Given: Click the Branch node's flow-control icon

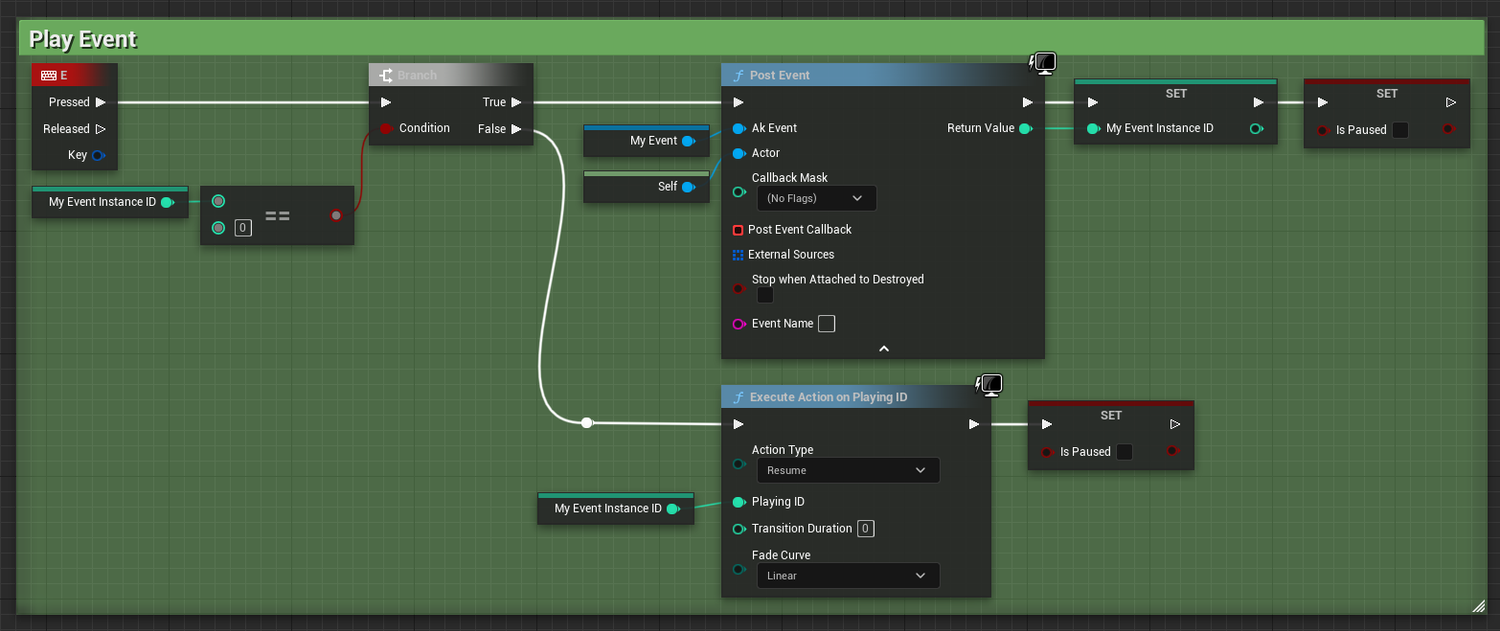Looking at the screenshot, I should coord(385,74).
